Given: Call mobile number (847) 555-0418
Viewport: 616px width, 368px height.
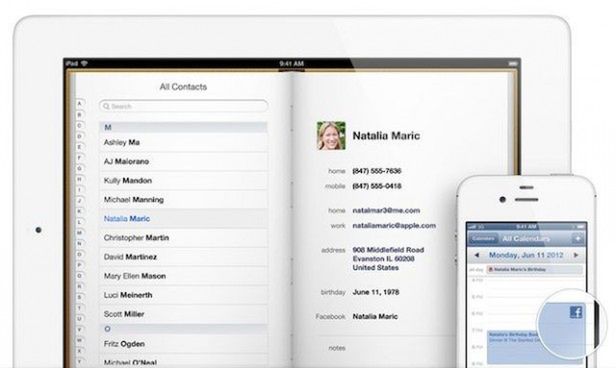Looking at the screenshot, I should pyautogui.click(x=377, y=186).
